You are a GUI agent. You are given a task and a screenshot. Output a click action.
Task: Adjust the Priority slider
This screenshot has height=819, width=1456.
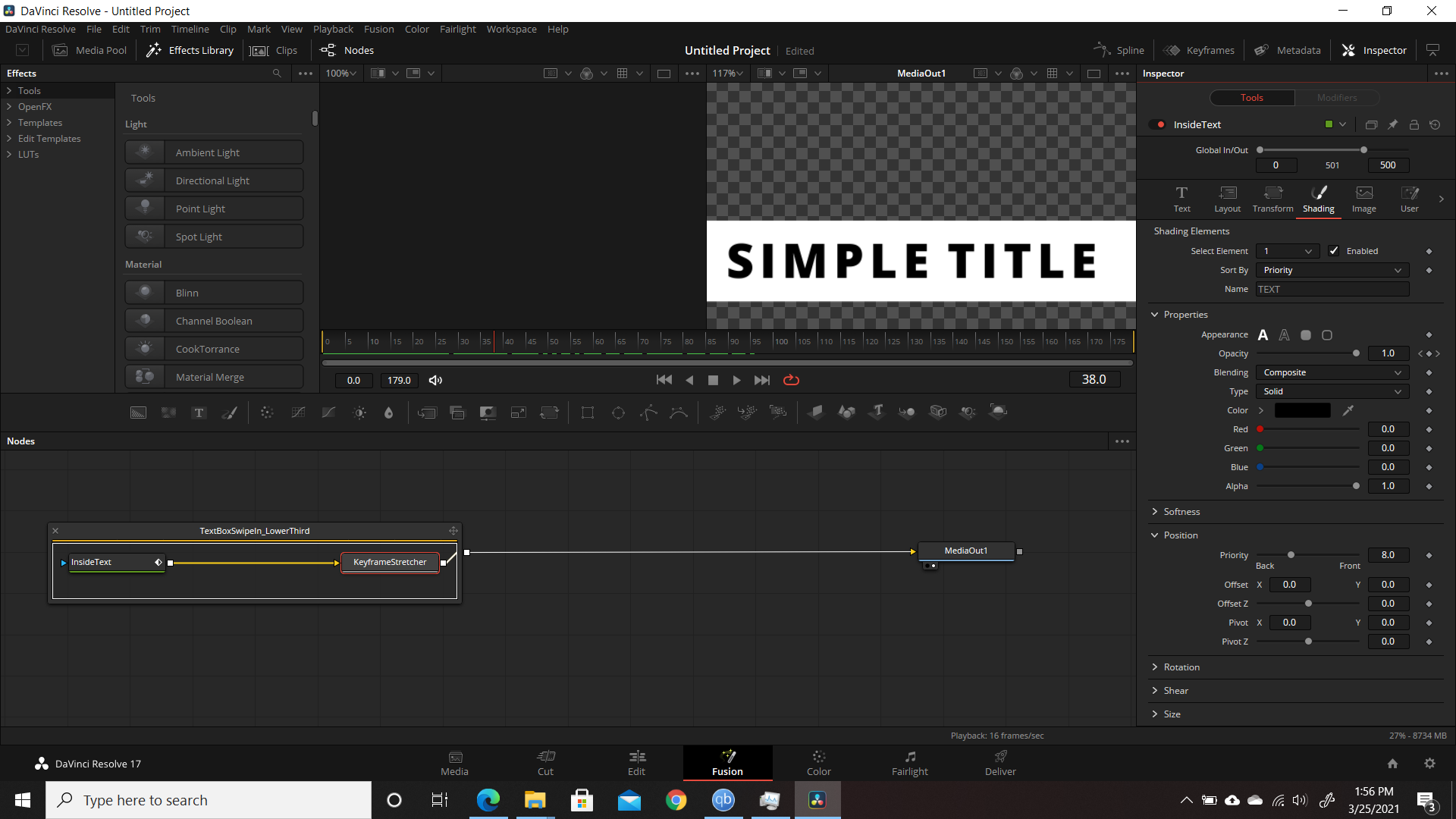coord(1307,555)
